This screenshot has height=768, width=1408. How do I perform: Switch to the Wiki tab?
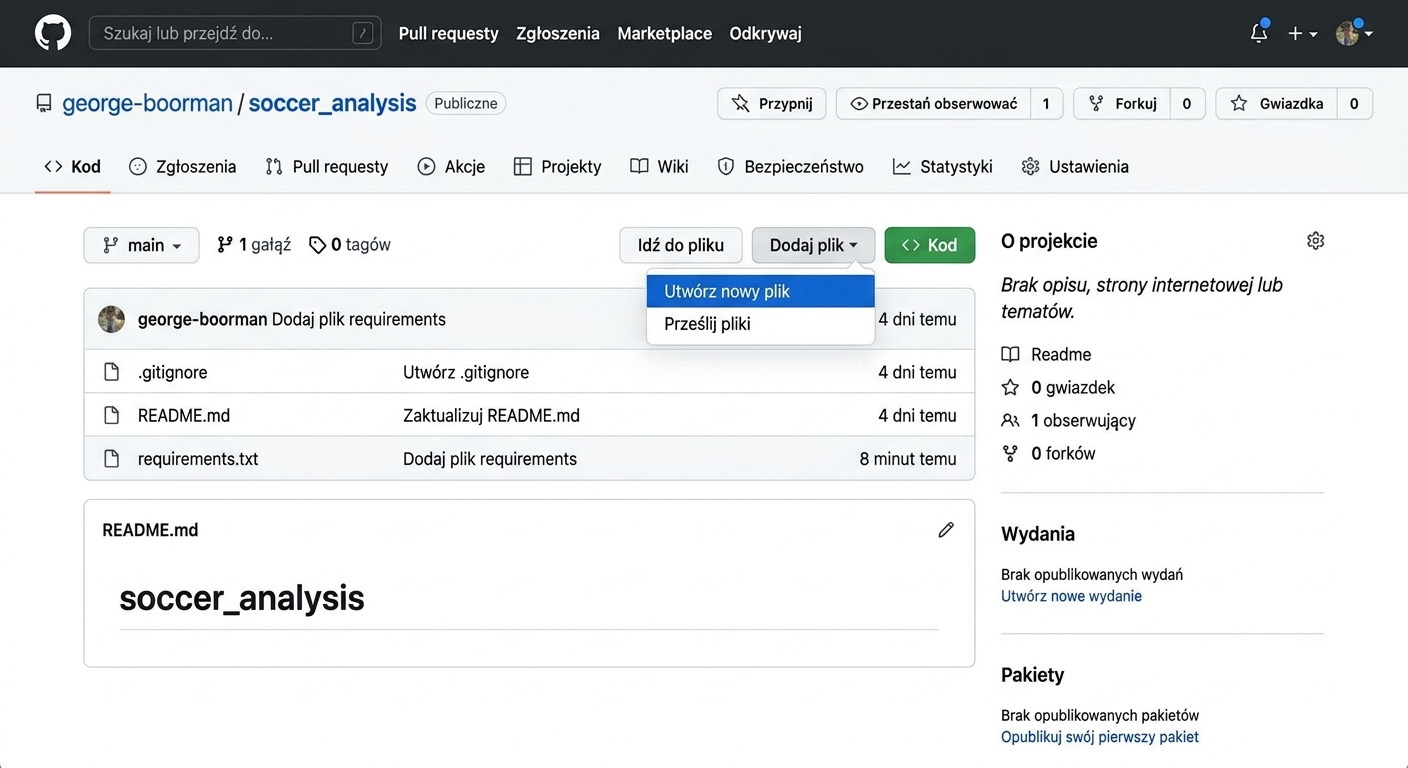click(x=659, y=166)
